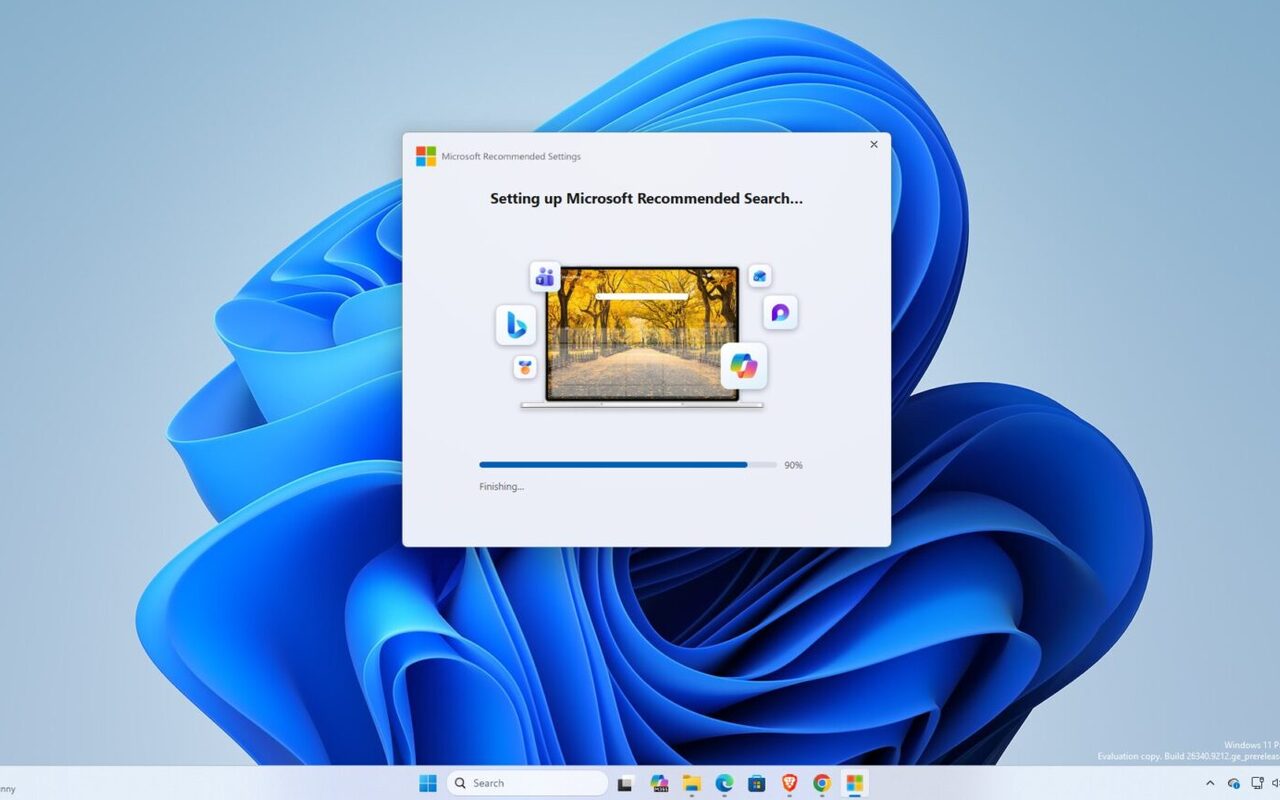Open Microsoft Store from the taskbar

(756, 783)
